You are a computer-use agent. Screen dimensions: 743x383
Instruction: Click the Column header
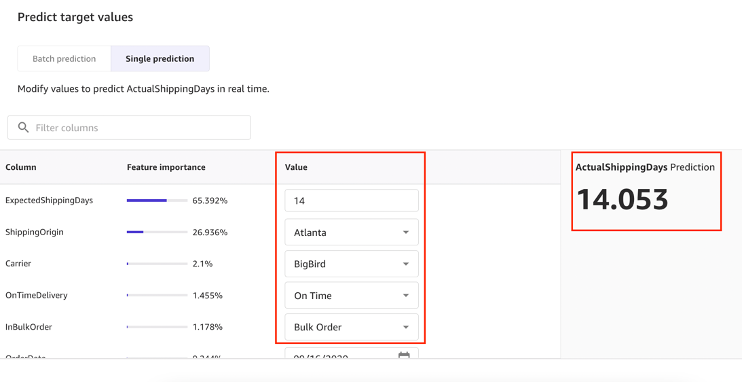click(21, 167)
